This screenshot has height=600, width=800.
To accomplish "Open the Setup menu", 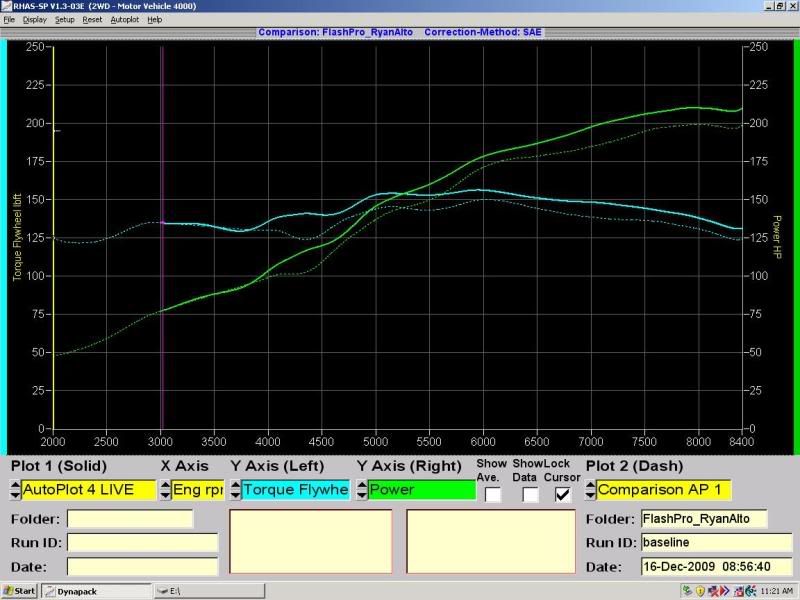I will point(64,20).
